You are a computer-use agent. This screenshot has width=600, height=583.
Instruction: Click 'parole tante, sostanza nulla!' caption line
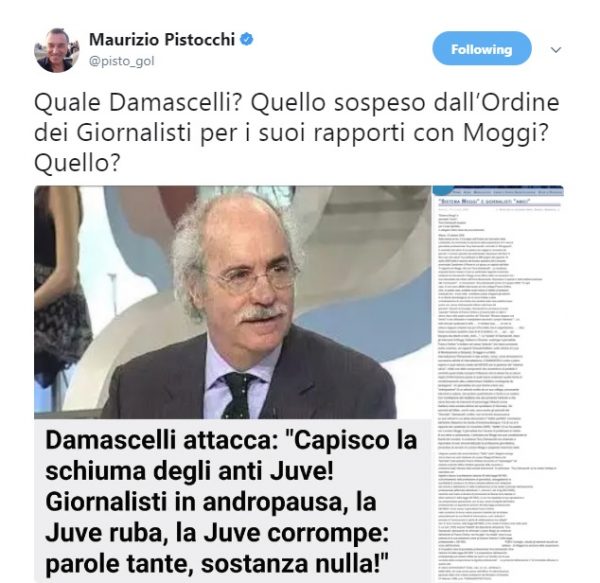[x=217, y=564]
